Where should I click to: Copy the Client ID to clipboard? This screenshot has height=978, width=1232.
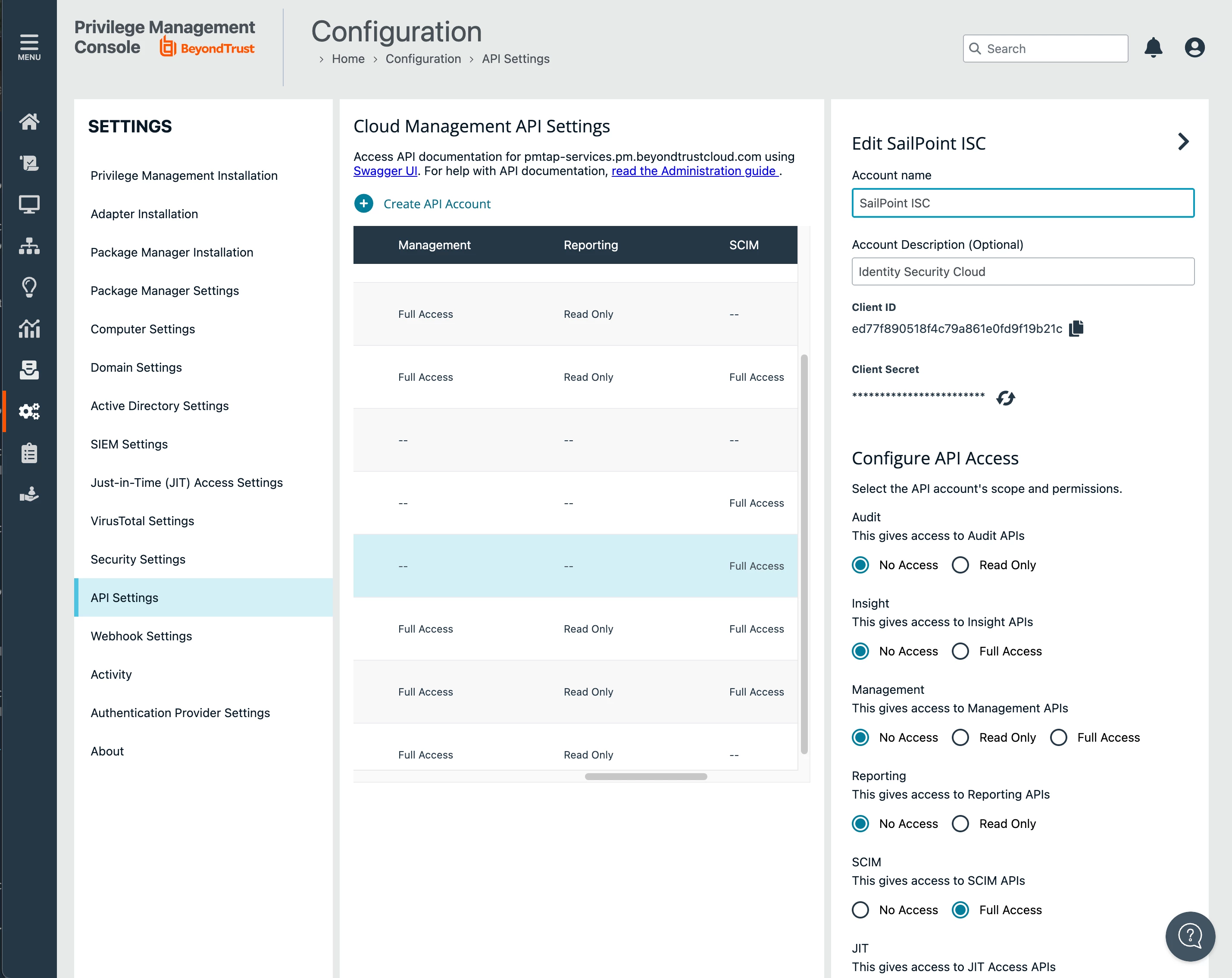1076,328
